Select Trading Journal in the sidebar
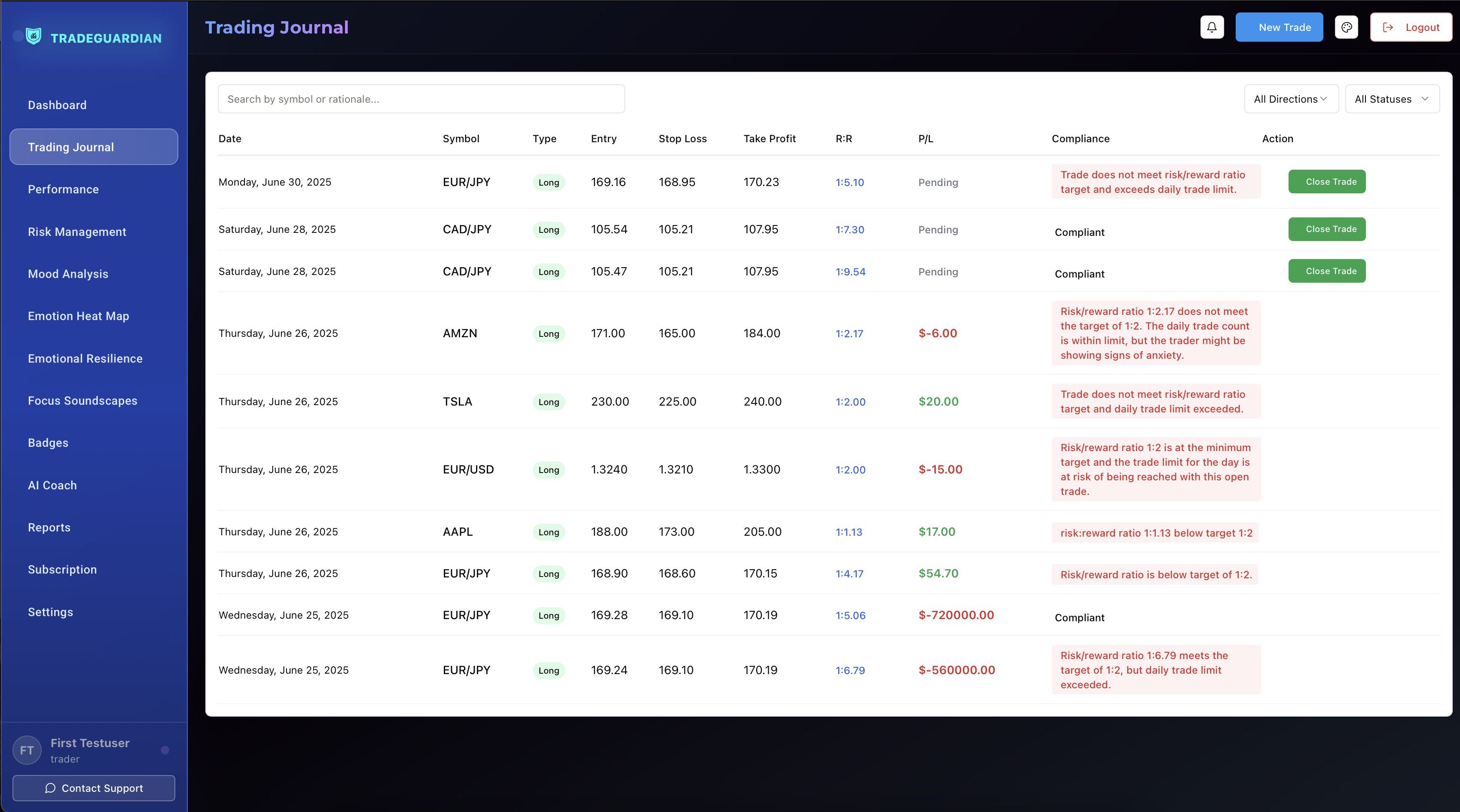This screenshot has height=812, width=1460. [x=94, y=147]
